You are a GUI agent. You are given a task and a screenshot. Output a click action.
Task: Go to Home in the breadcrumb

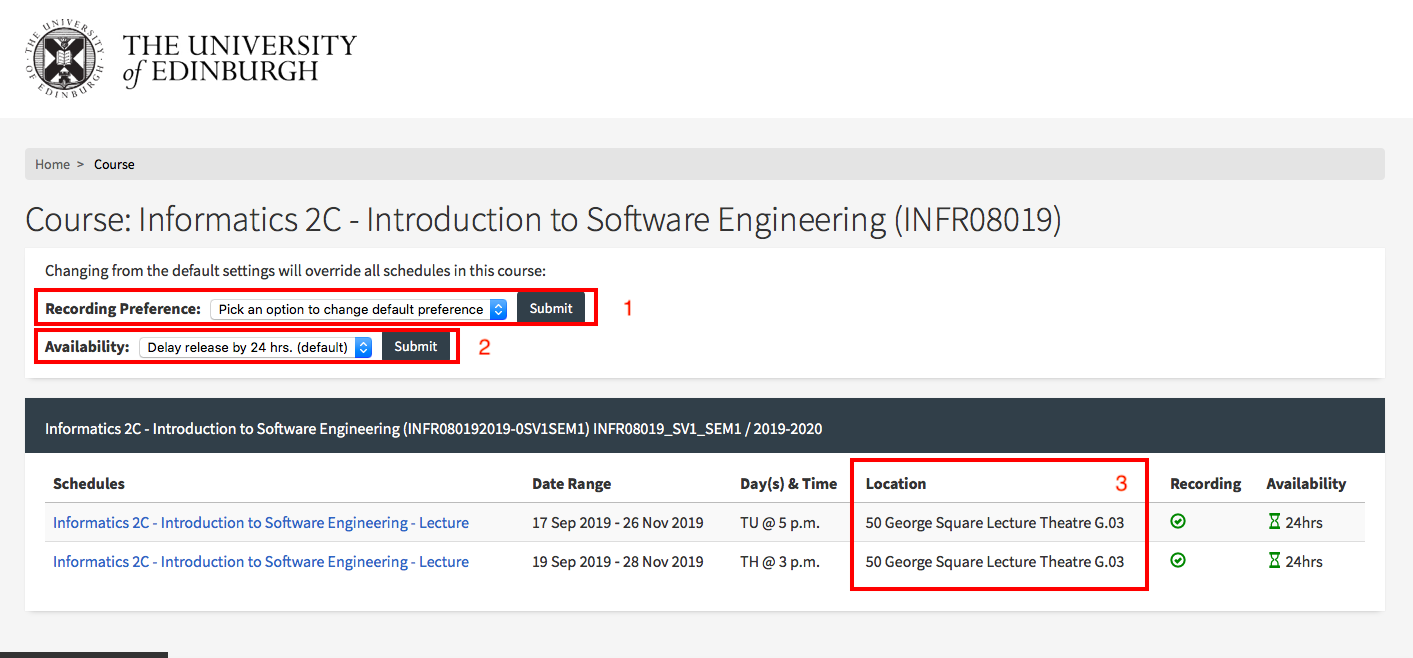point(52,164)
